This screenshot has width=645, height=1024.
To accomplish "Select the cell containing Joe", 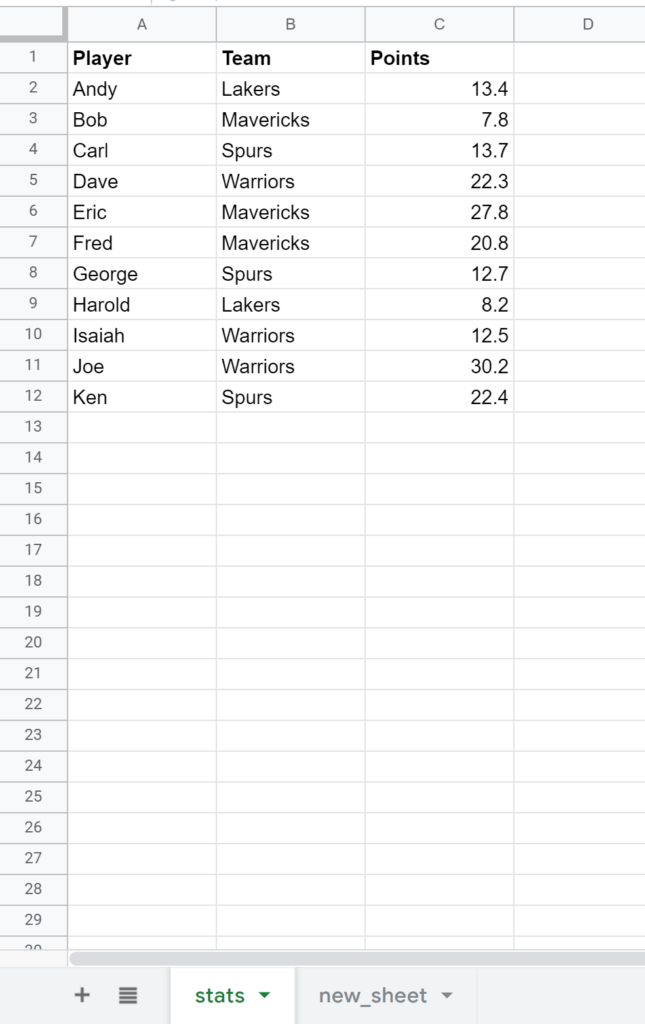I will 141,366.
